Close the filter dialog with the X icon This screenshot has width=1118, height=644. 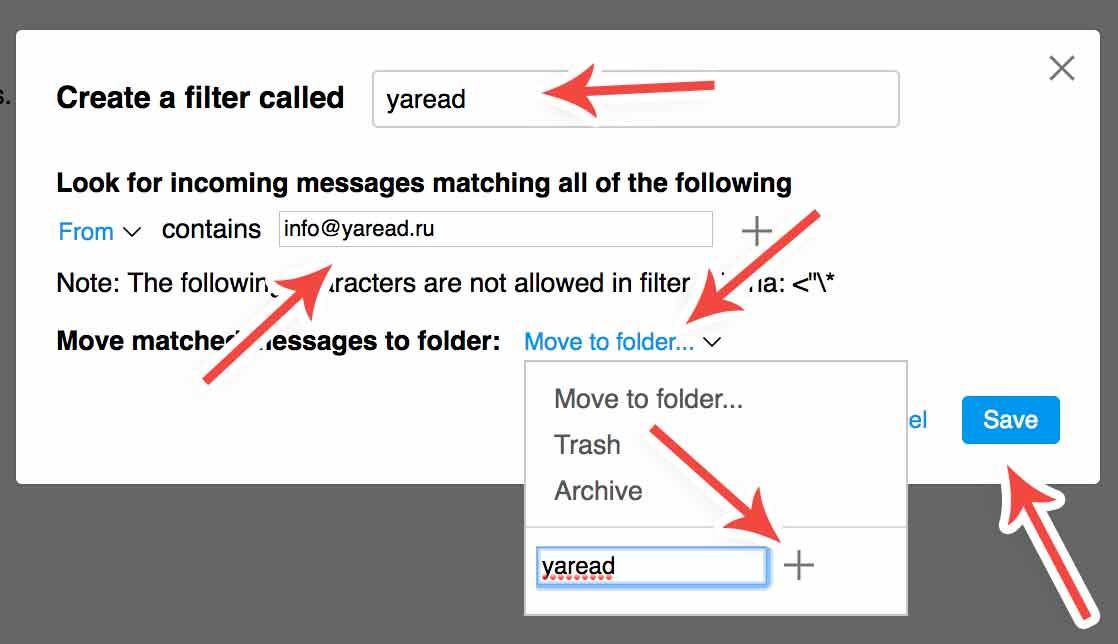click(1061, 68)
